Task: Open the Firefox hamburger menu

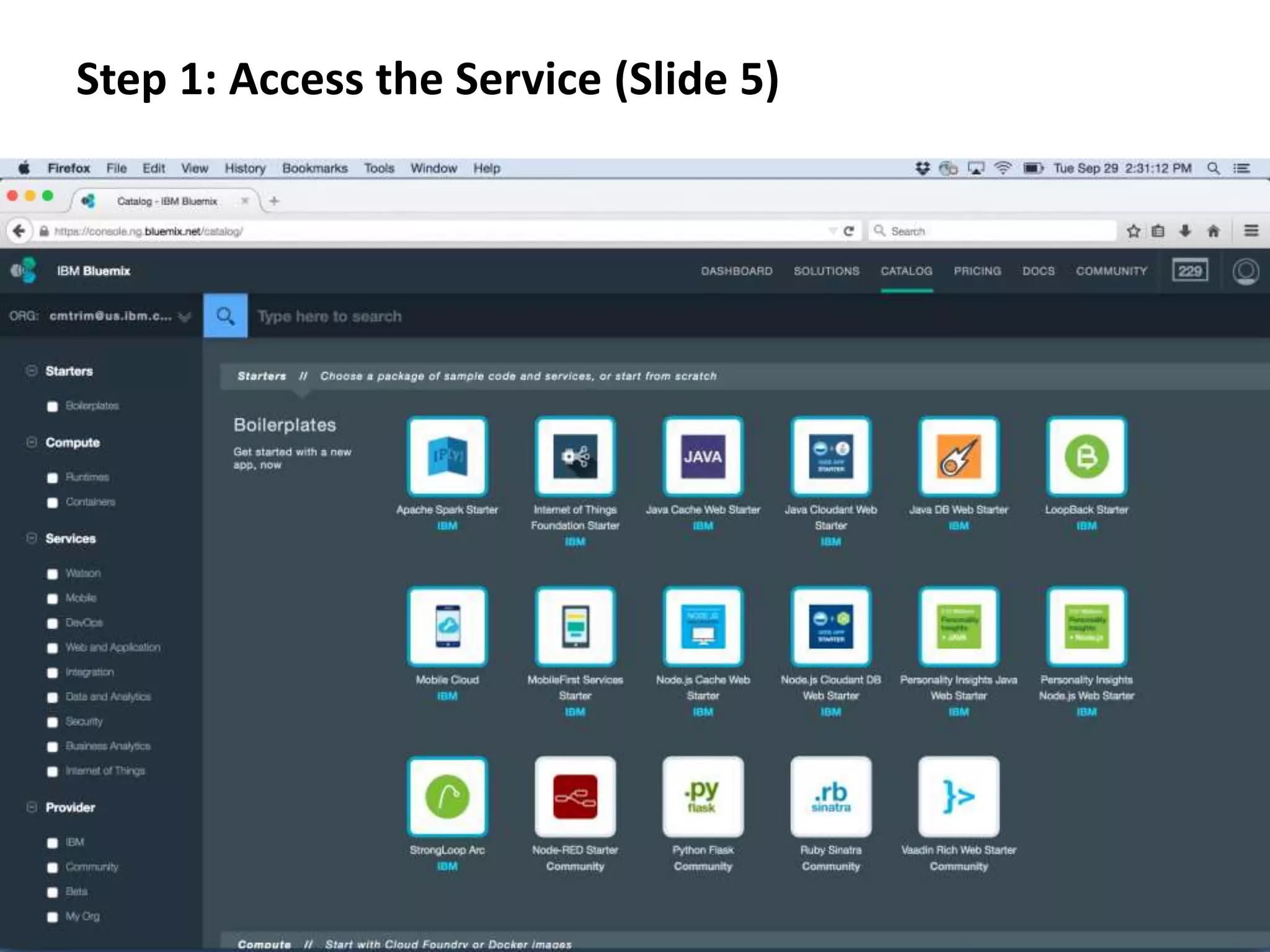Action: point(1251,231)
